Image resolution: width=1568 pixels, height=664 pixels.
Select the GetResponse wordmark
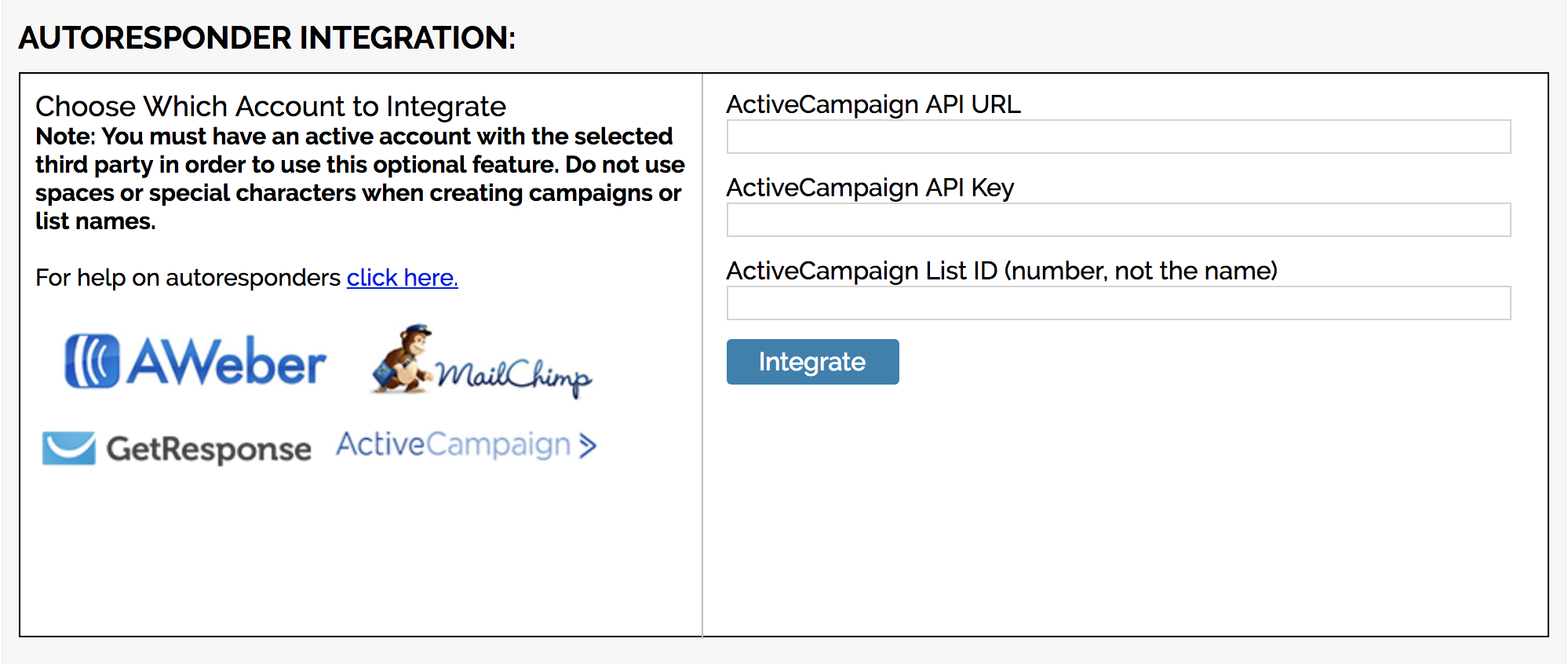point(209,449)
